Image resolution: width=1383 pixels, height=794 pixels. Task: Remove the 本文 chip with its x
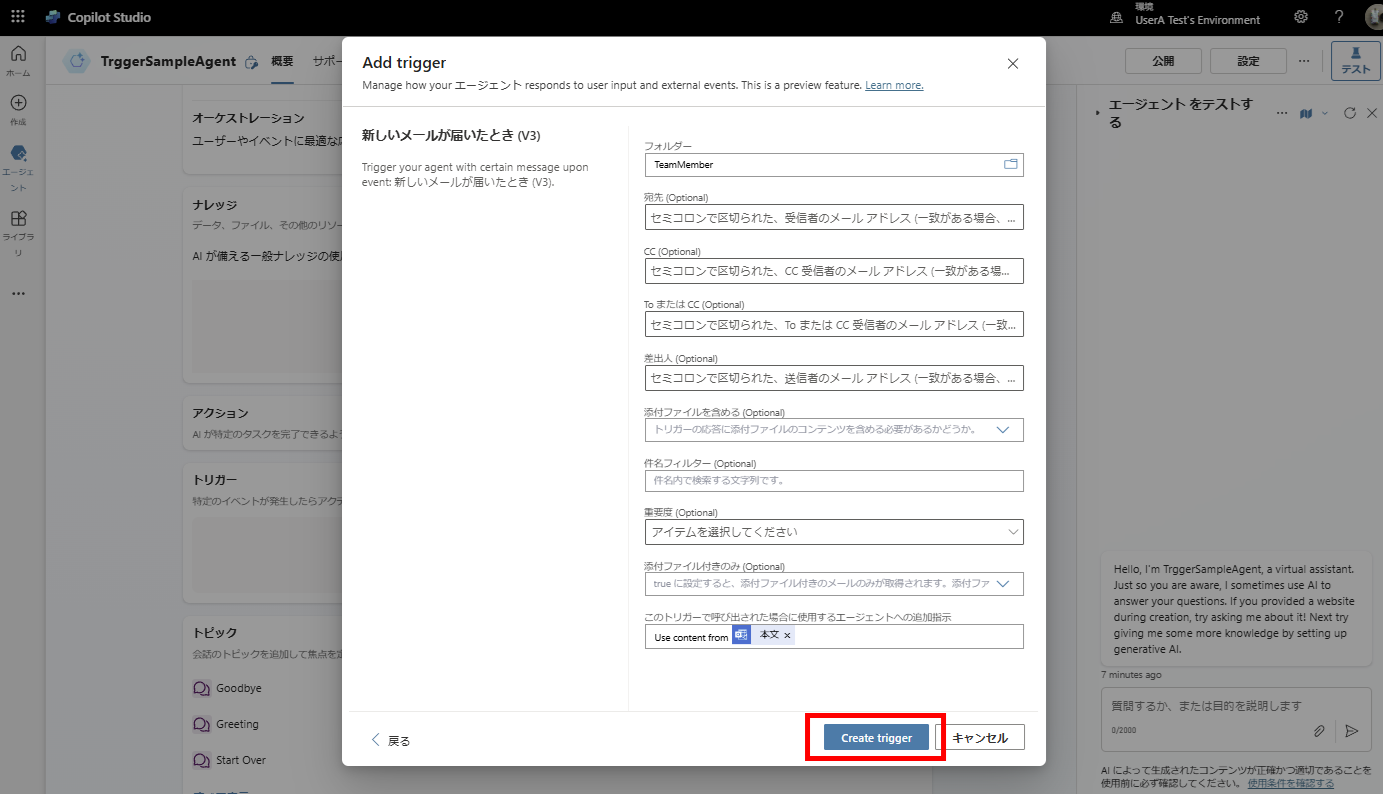[788, 634]
